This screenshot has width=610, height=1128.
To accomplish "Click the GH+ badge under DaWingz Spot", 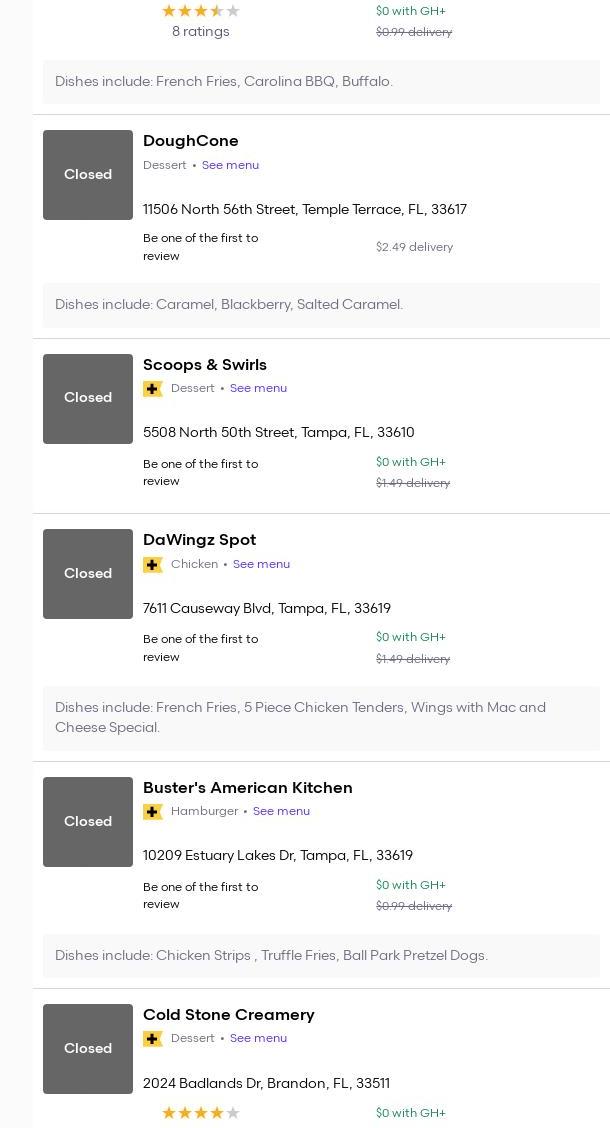I will (153, 565).
